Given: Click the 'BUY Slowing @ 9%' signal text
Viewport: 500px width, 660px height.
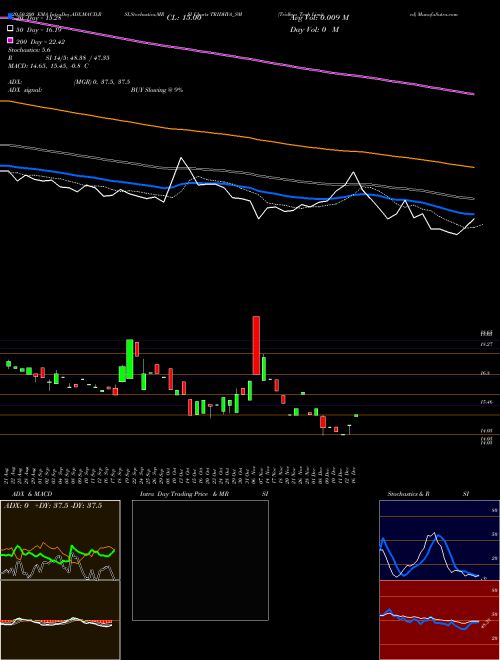Looking at the screenshot, I should [157, 90].
